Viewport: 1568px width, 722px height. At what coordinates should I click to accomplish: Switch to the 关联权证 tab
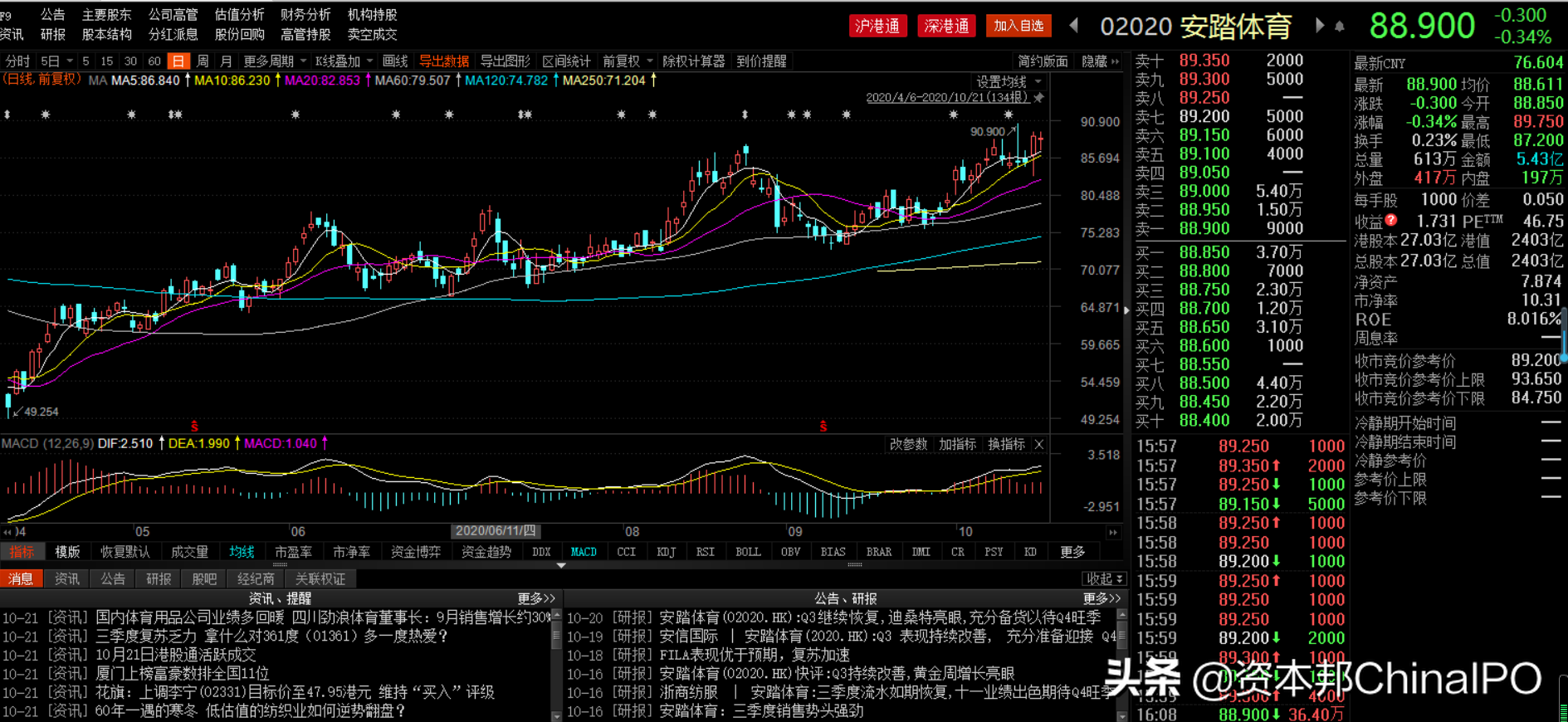320,578
